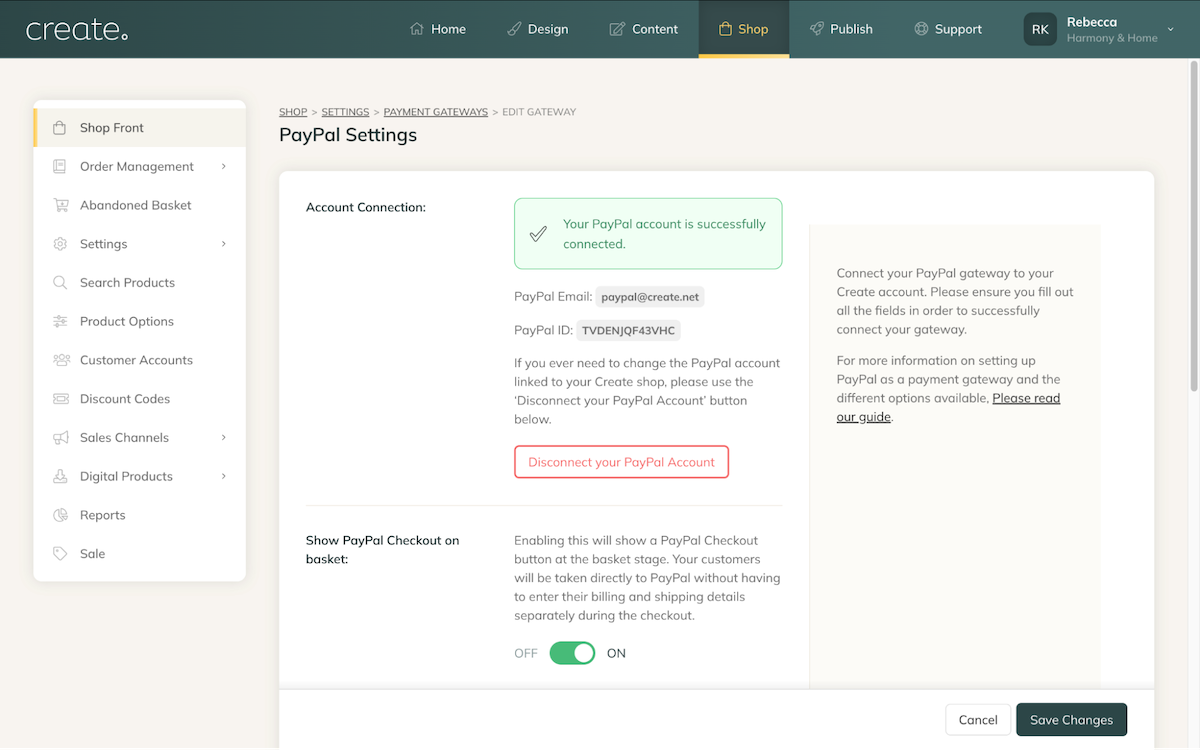Screen dimensions: 1200x750
Task: Open the Content tab
Action: (644, 29)
